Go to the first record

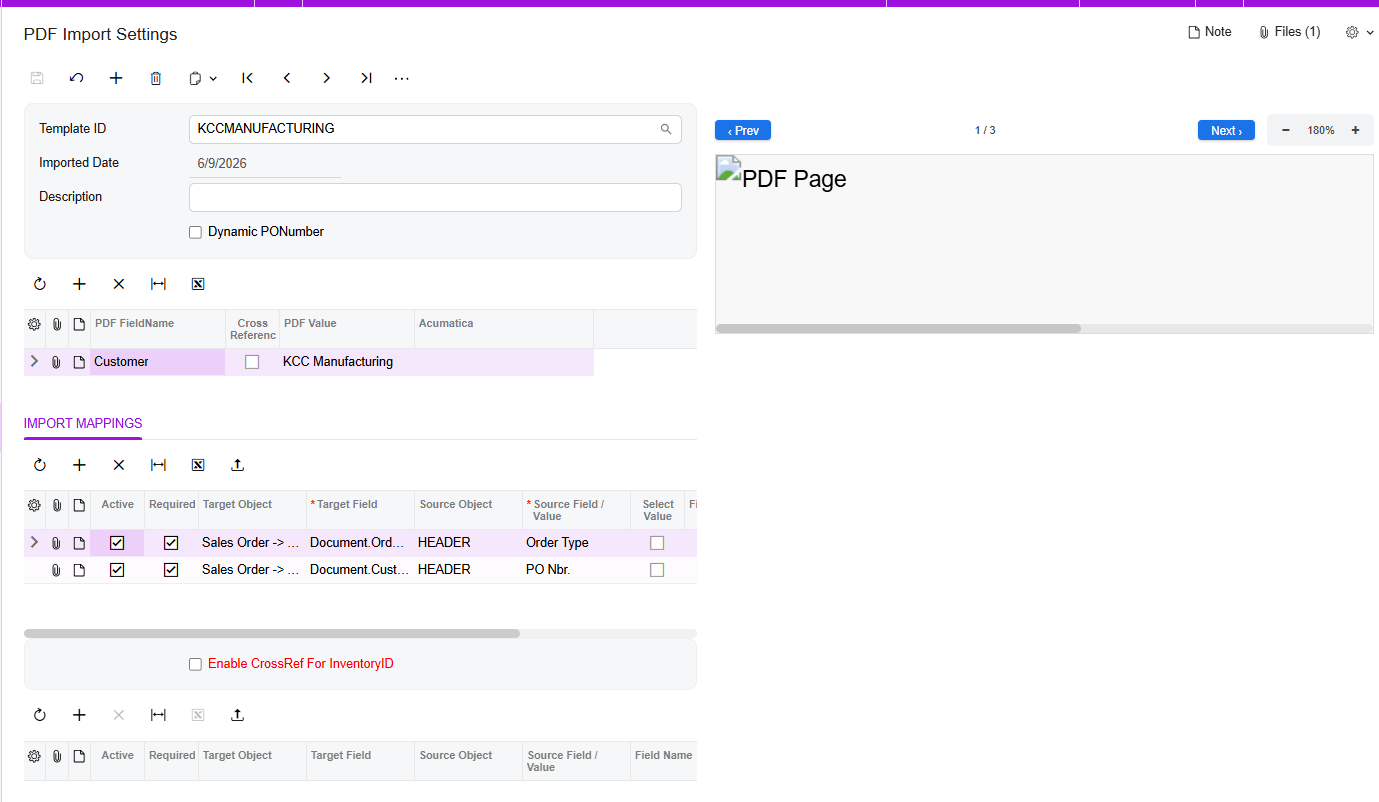click(248, 78)
